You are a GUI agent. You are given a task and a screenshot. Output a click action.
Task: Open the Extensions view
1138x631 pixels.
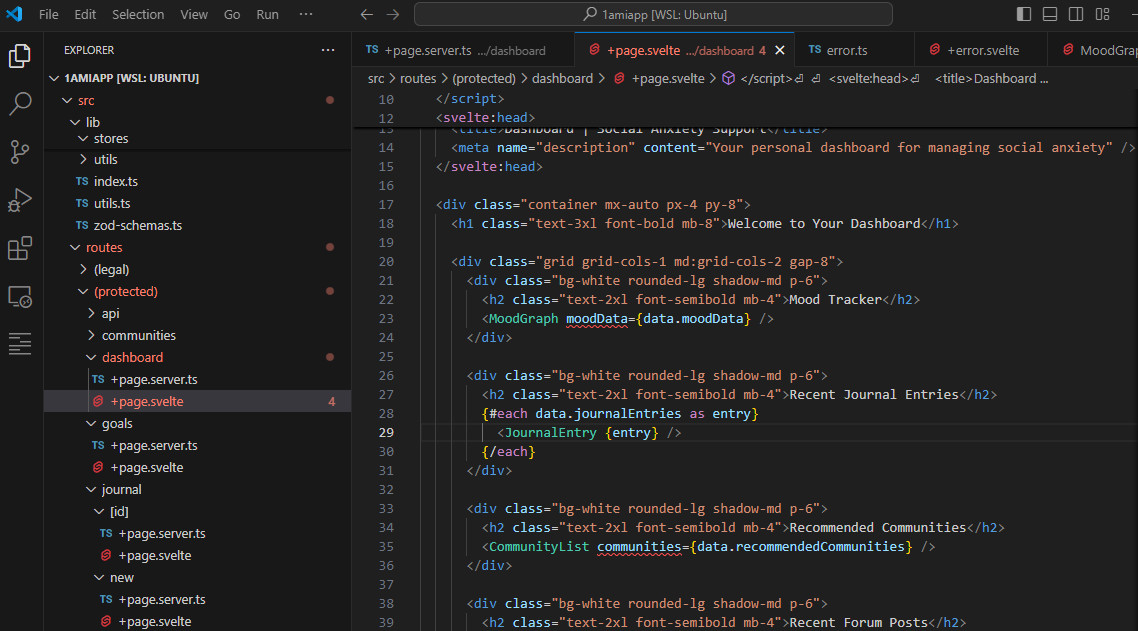pyautogui.click(x=20, y=248)
